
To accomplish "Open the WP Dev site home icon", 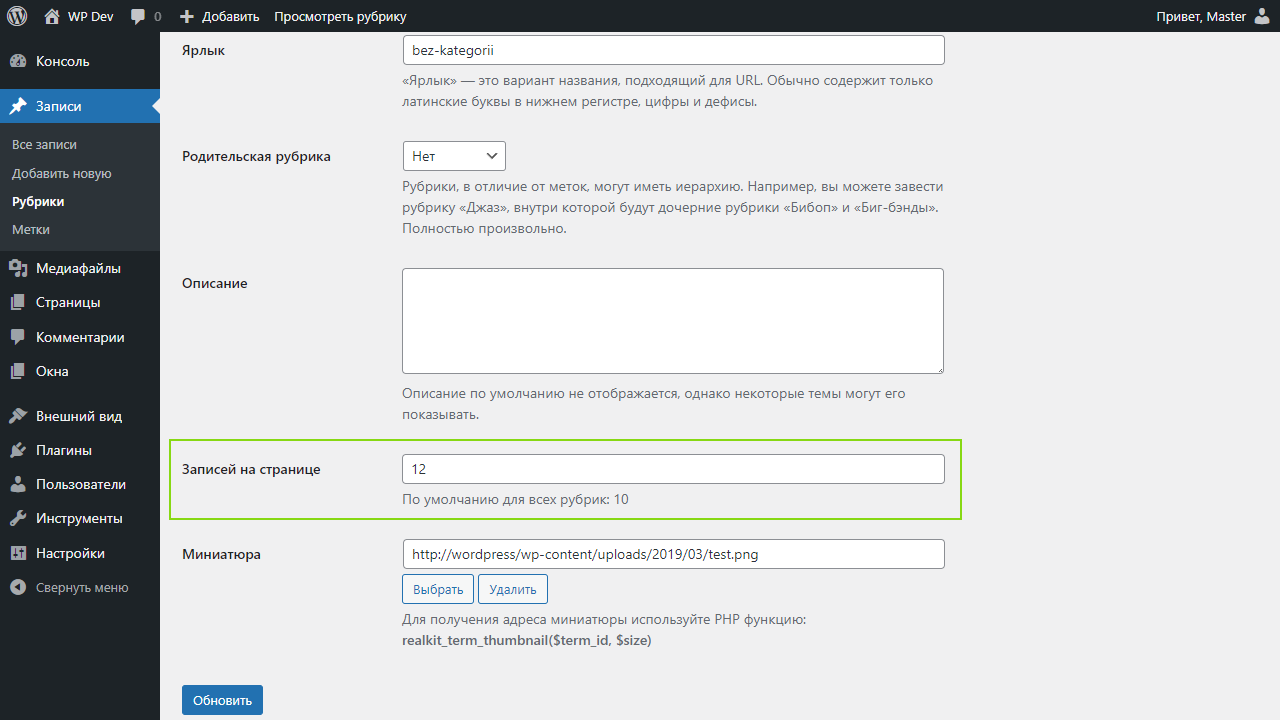I will point(52,16).
